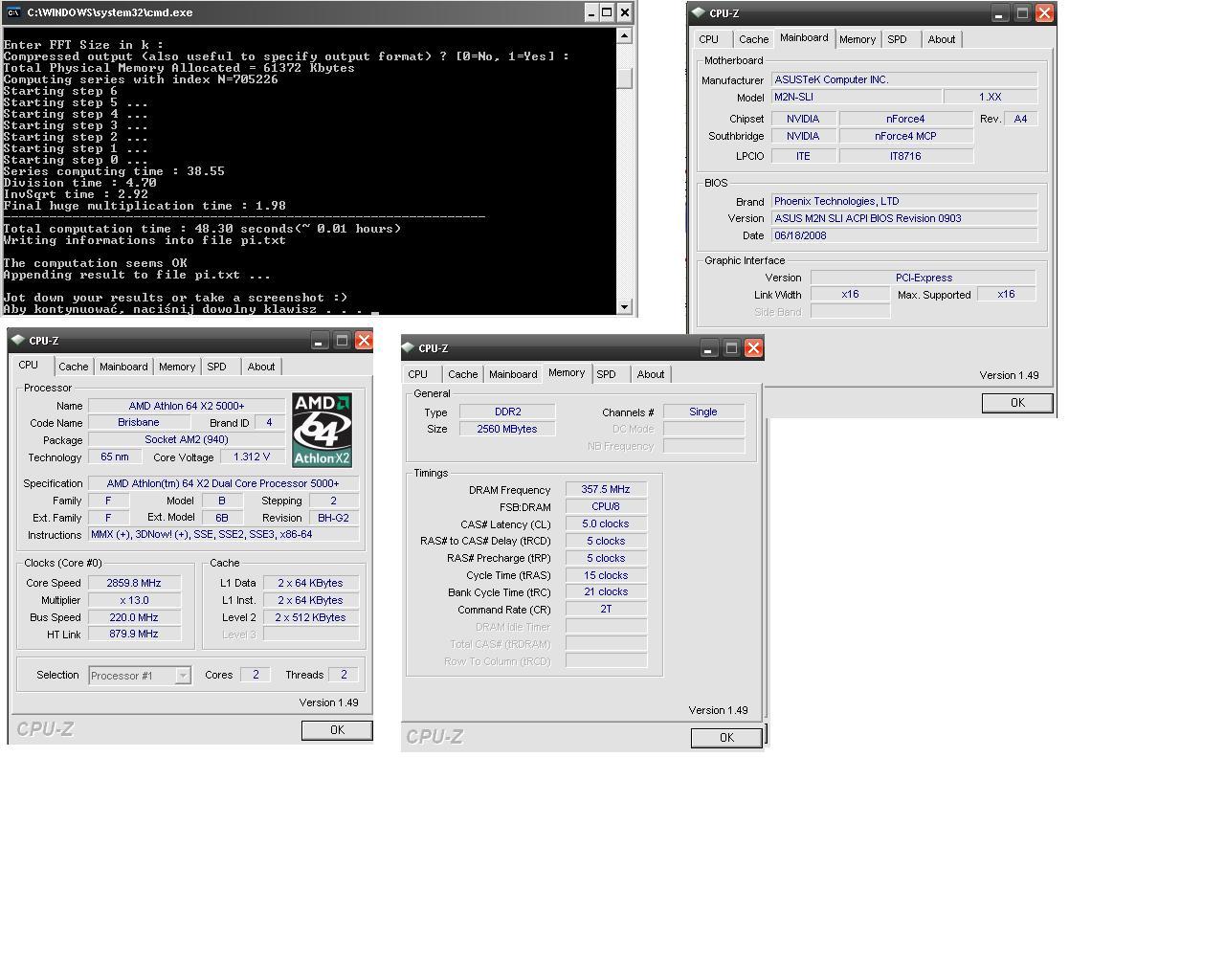This screenshot has height=980, width=1225.
Task: Maximize the cmd.exe window
Action: pyautogui.click(x=608, y=12)
